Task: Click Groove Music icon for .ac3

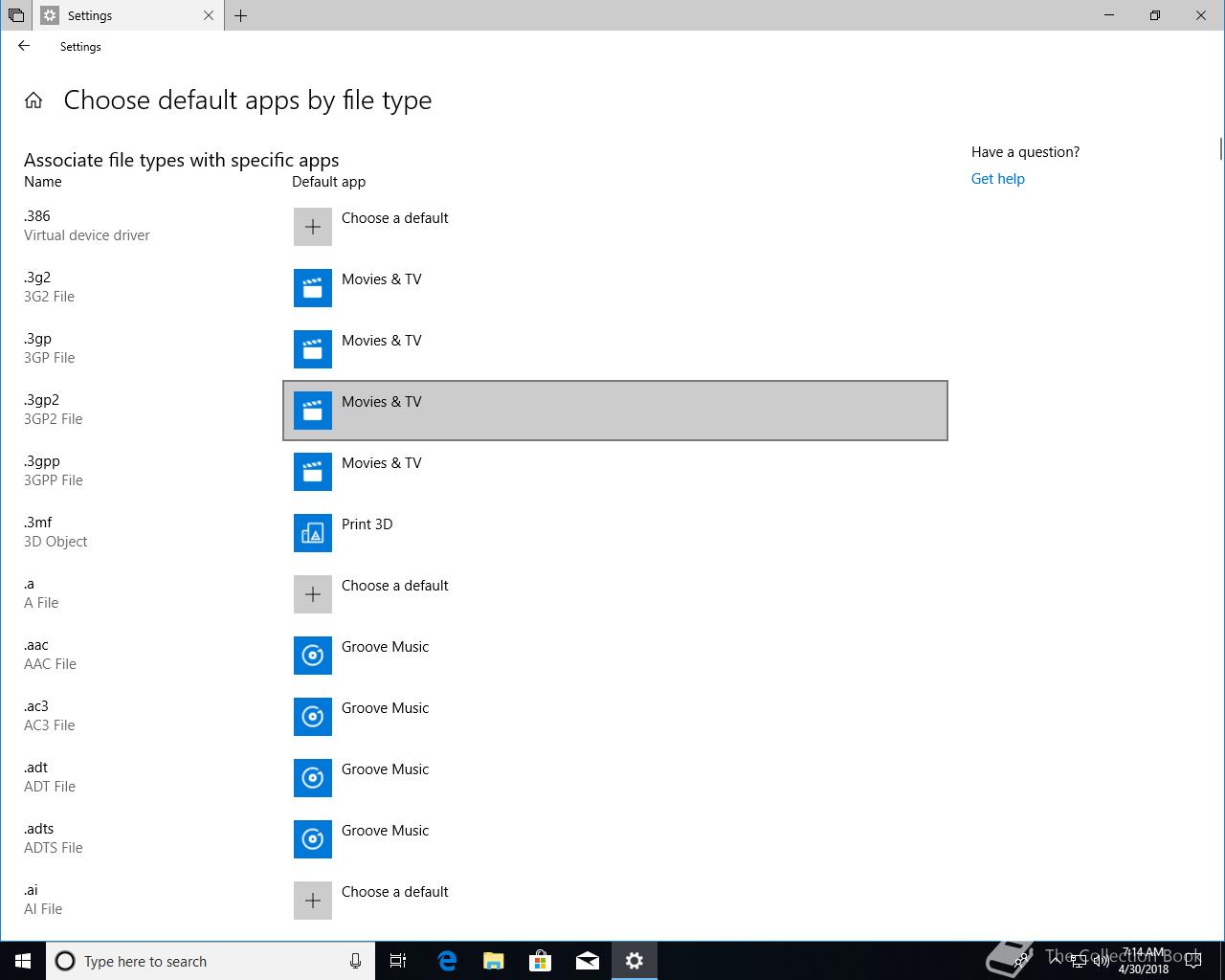Action: (313, 717)
